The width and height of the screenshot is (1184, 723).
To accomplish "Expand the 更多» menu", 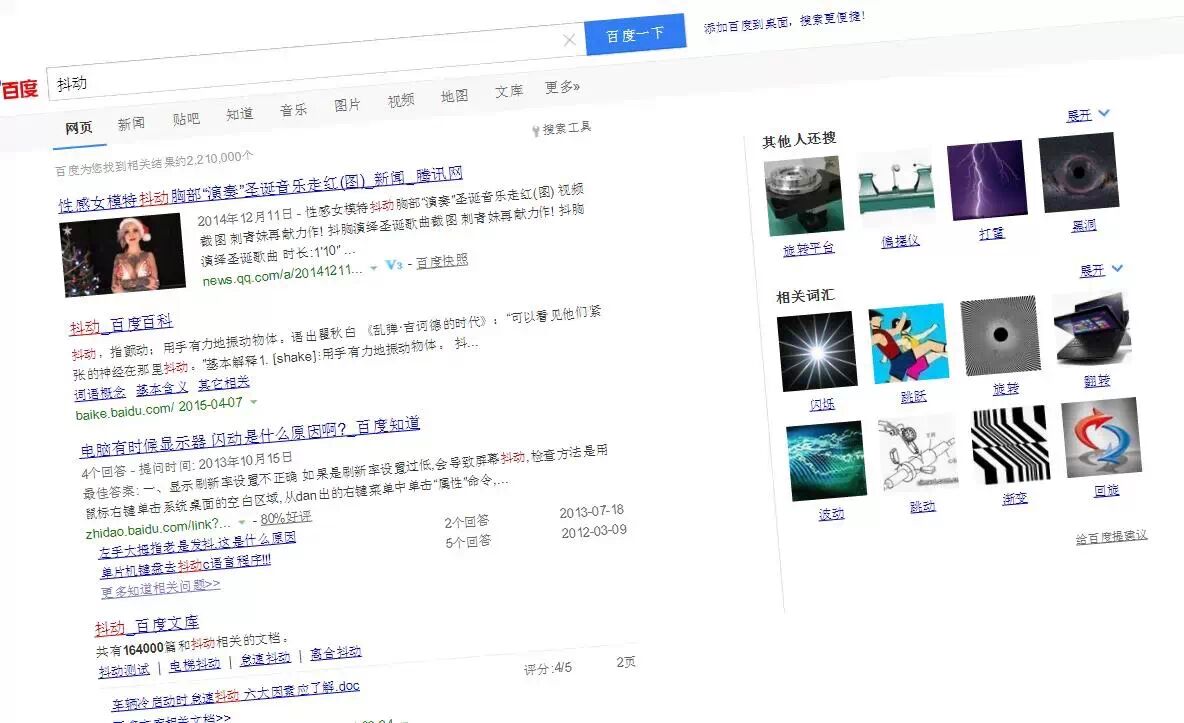I will pyautogui.click(x=563, y=87).
